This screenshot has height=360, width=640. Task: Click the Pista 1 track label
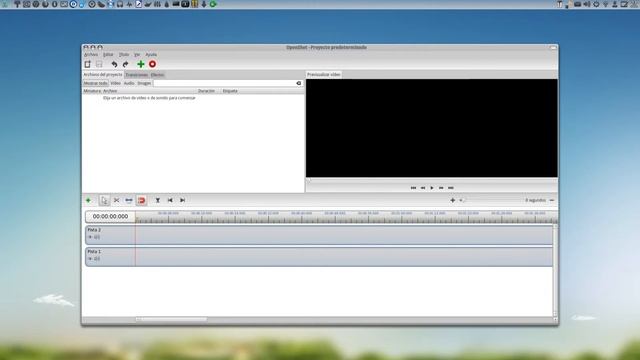click(94, 252)
